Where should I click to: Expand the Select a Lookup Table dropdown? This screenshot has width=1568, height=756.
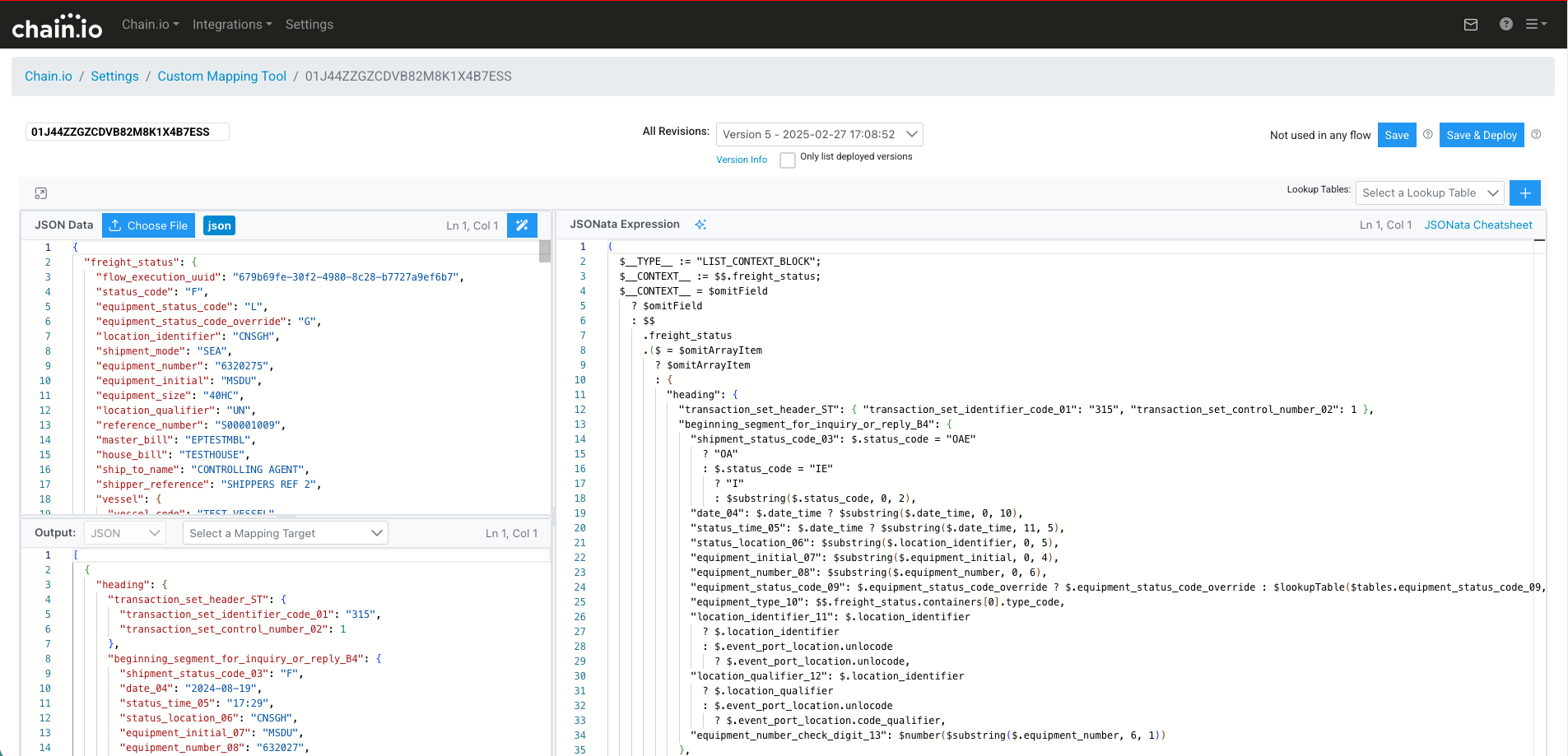click(x=1429, y=193)
